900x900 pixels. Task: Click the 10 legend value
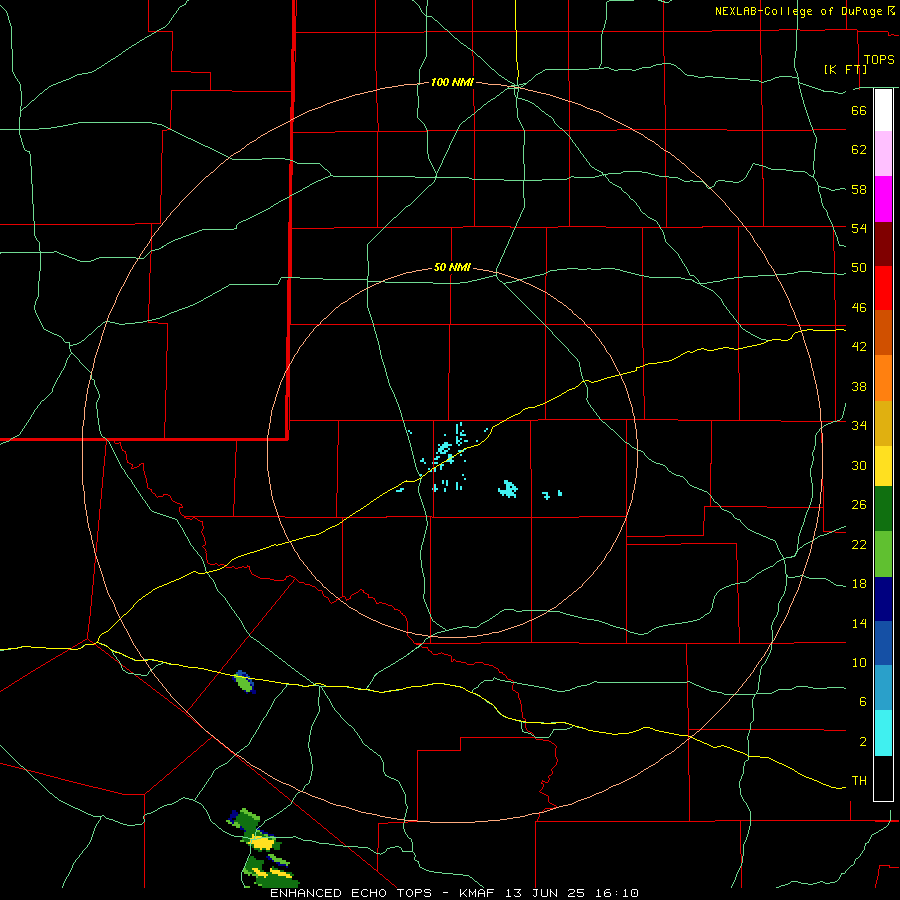(859, 663)
